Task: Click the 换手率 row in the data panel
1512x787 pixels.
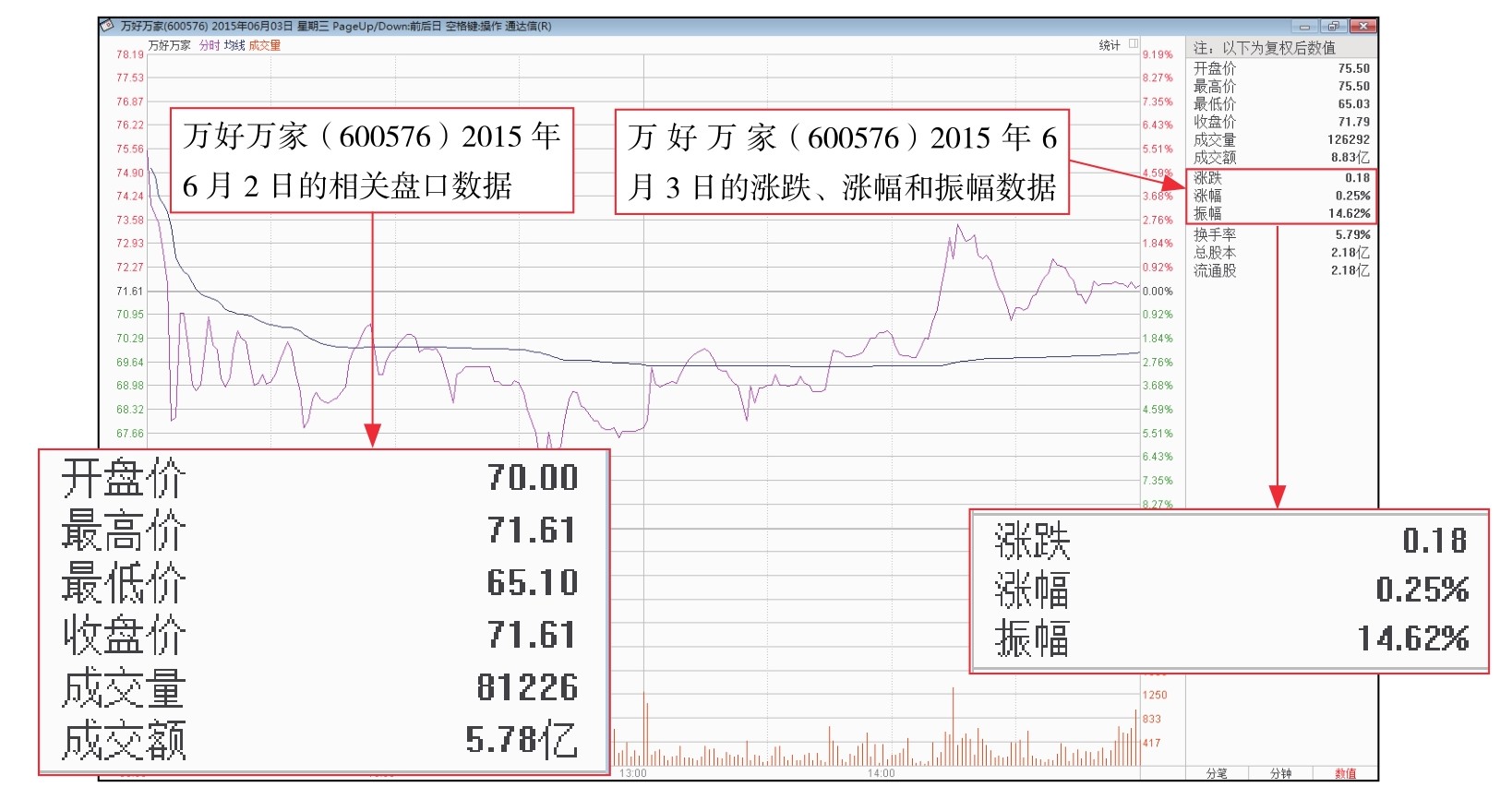Action: (x=1280, y=234)
